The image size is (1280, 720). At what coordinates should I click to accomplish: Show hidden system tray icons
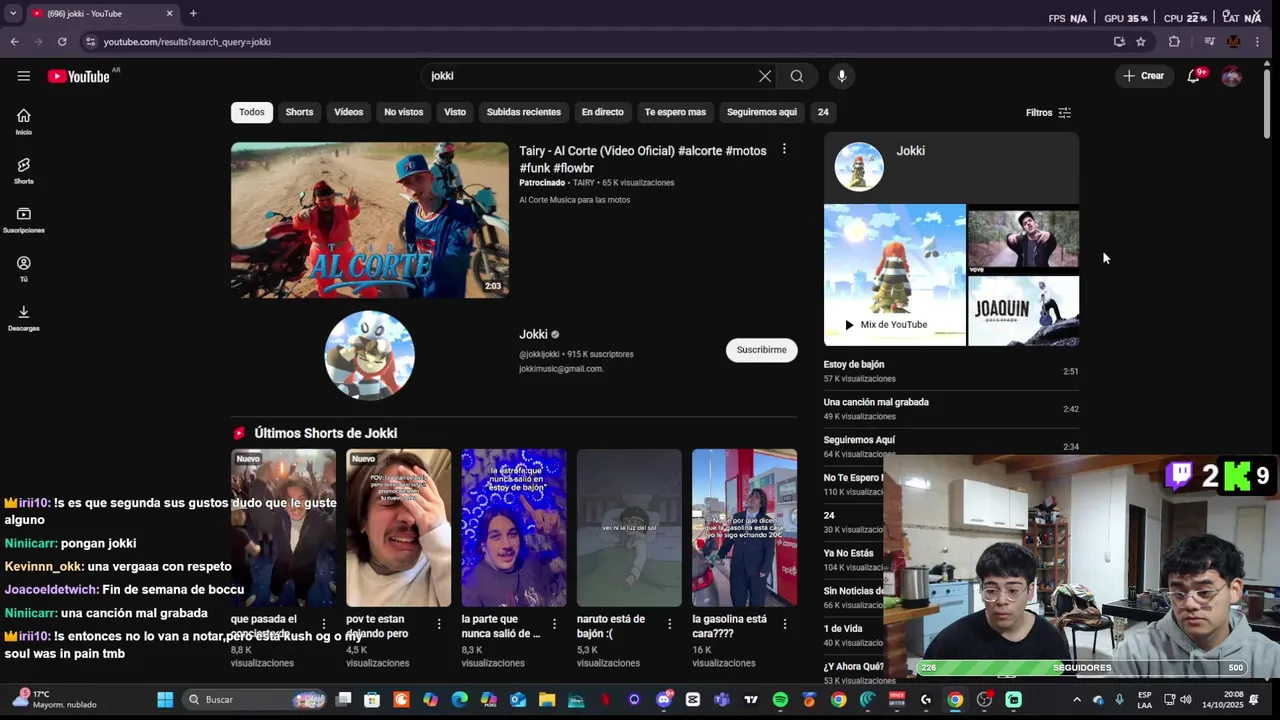click(1076, 700)
